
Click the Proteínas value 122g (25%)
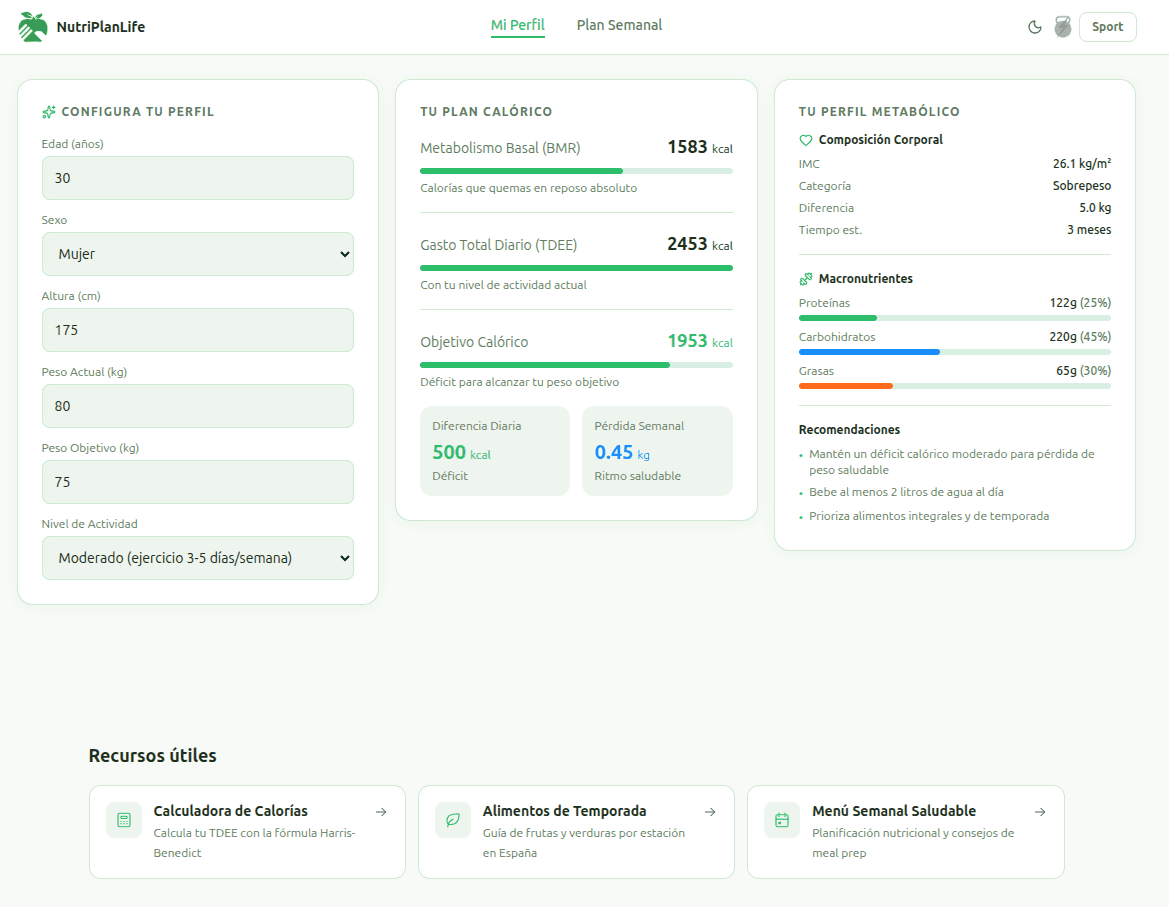click(x=1080, y=303)
